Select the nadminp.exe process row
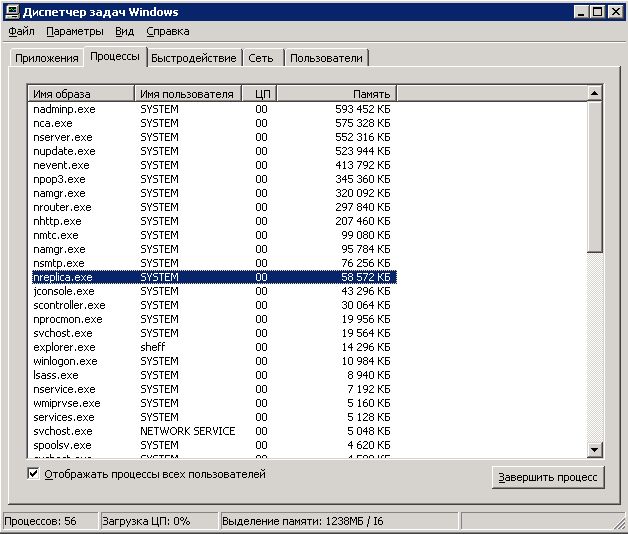The height and width of the screenshot is (534, 628). pyautogui.click(x=212, y=109)
